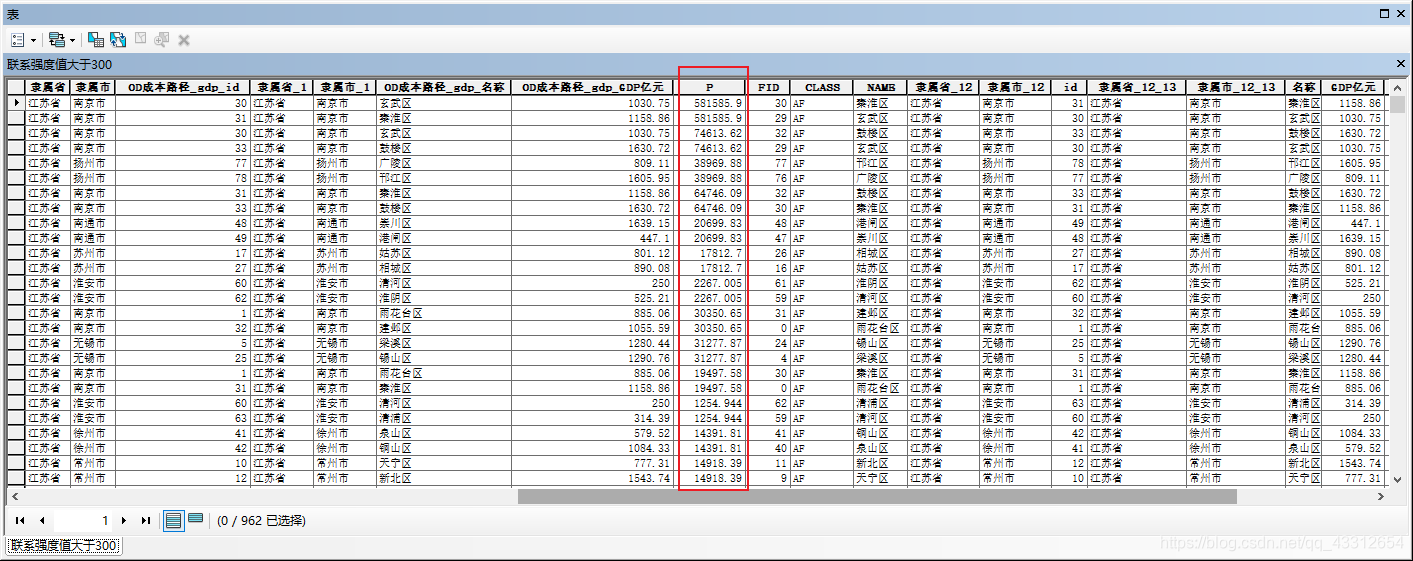The image size is (1413, 561).
Task: Click the 隶属市_12_13 column header
Action: [x=1236, y=88]
